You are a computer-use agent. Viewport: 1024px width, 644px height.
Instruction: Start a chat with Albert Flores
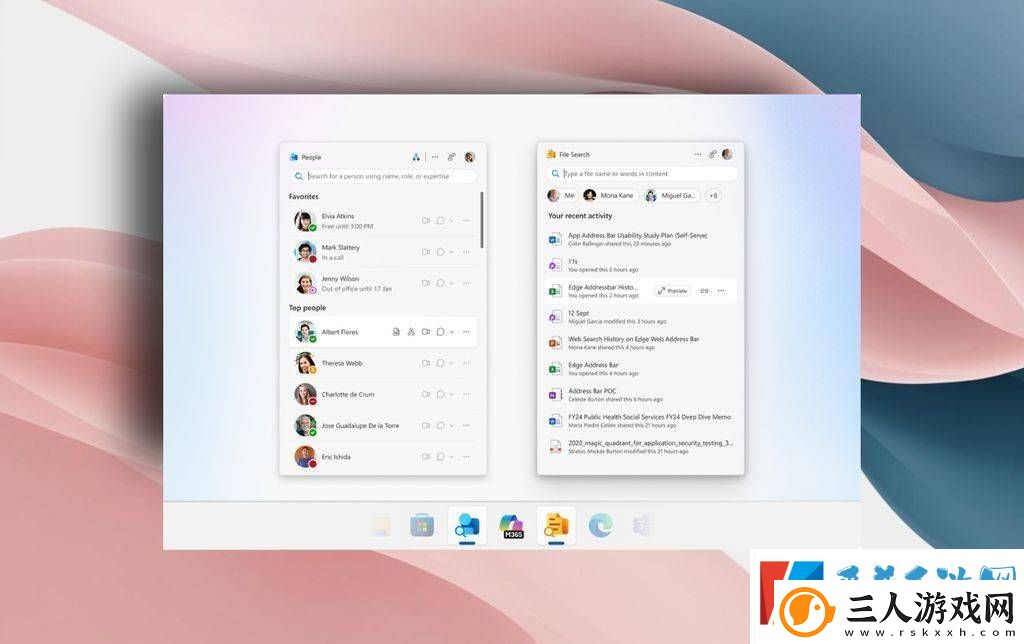point(441,332)
